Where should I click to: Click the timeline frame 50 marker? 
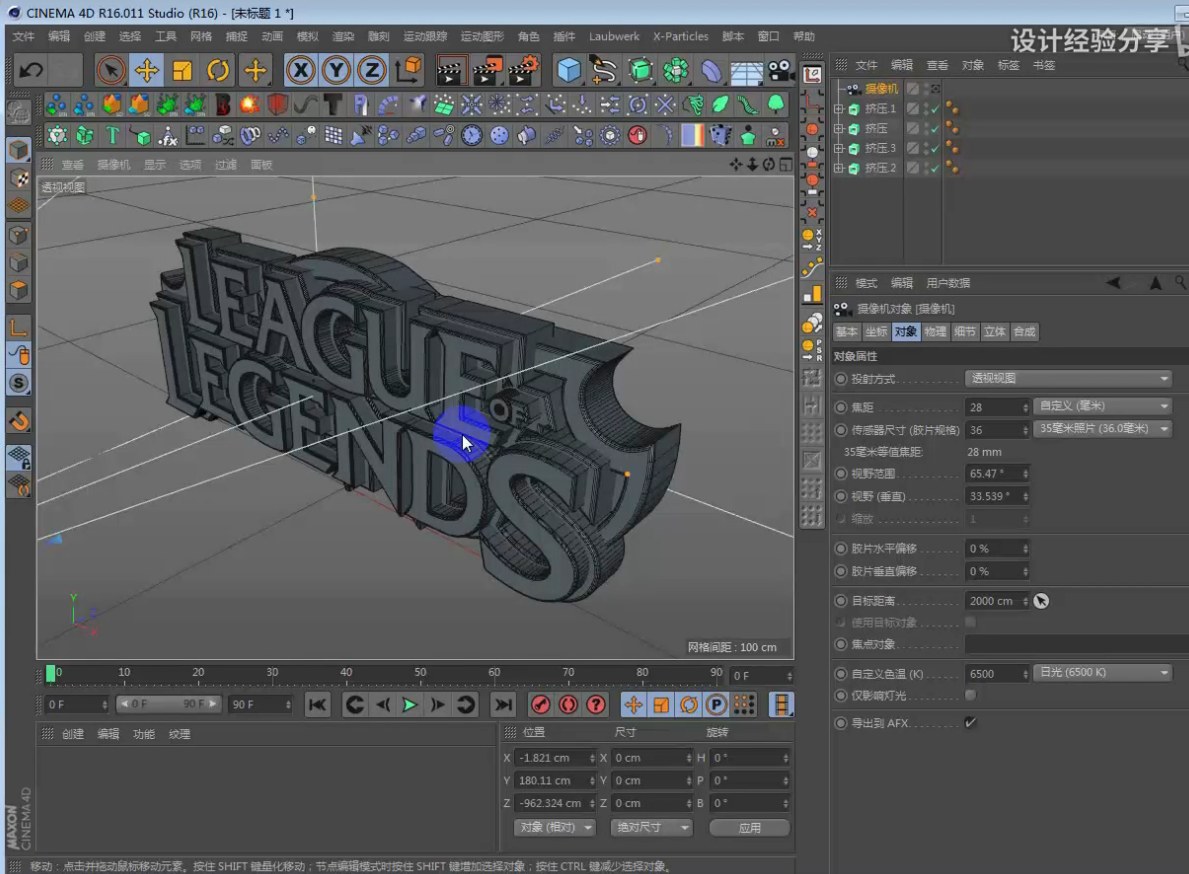[419, 672]
